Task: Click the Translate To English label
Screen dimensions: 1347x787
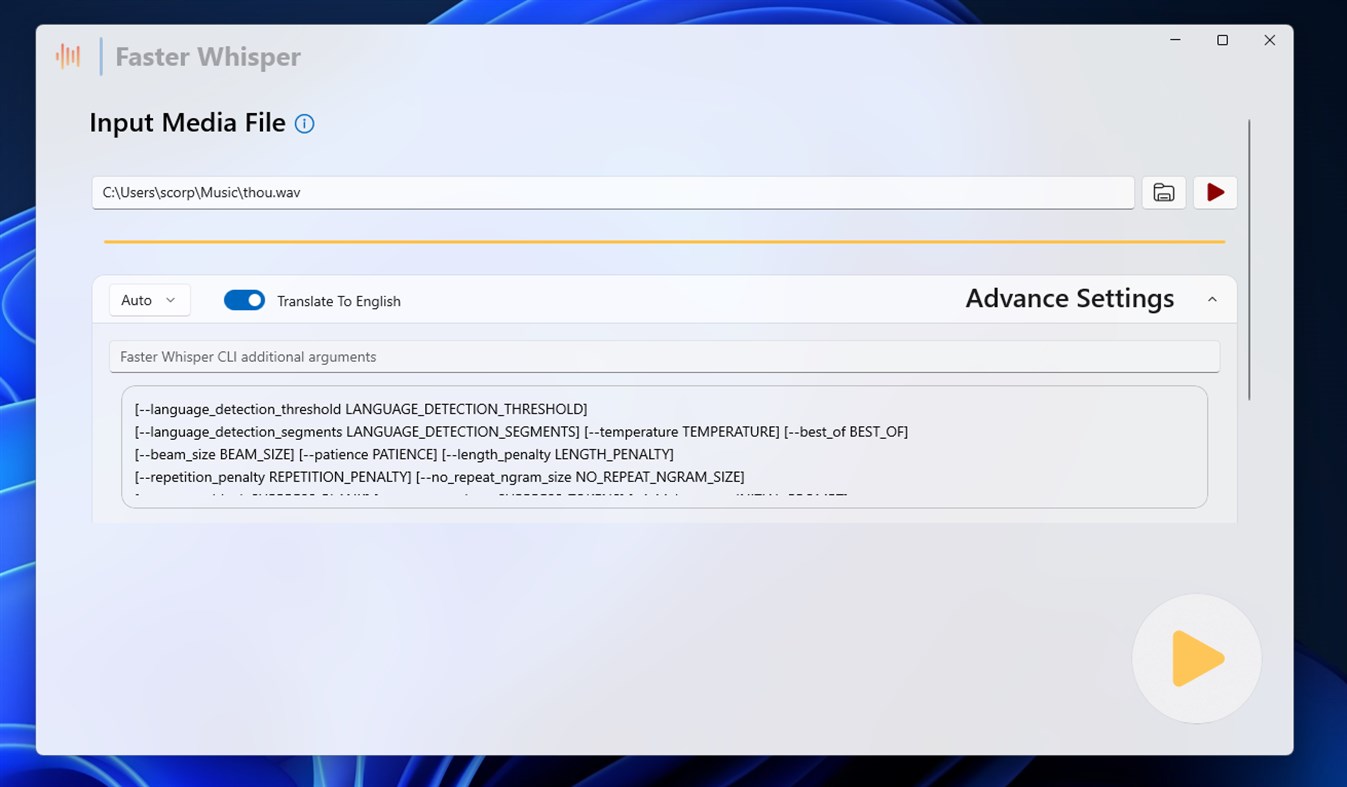Action: (339, 301)
